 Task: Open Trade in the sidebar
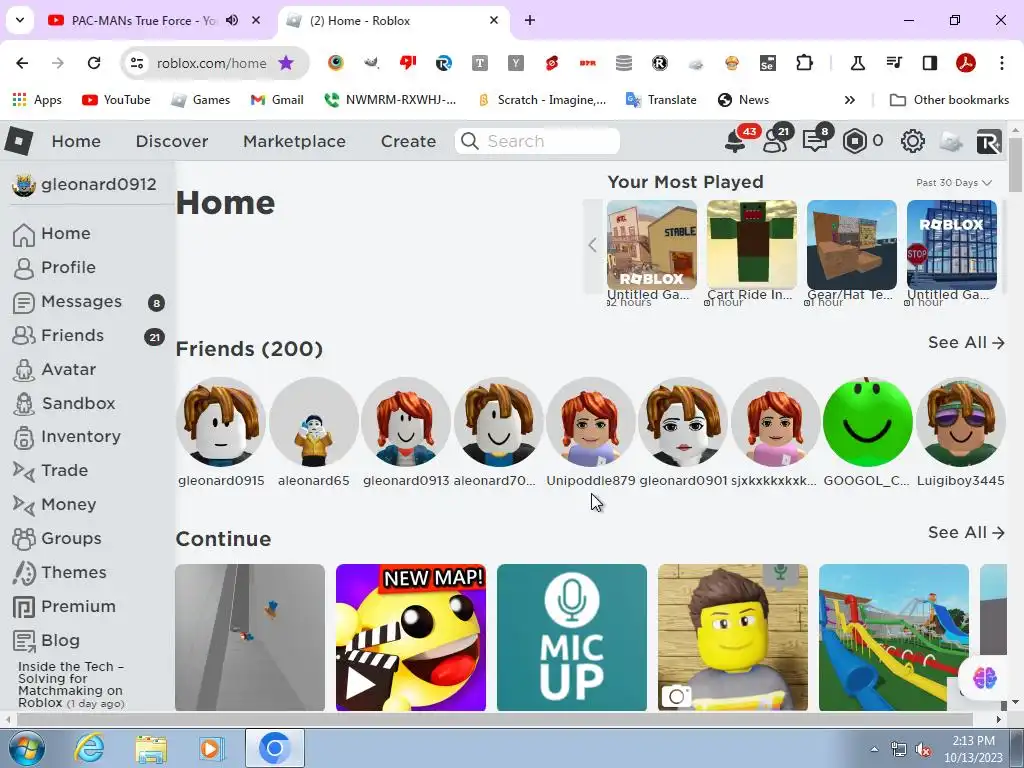(x=64, y=470)
